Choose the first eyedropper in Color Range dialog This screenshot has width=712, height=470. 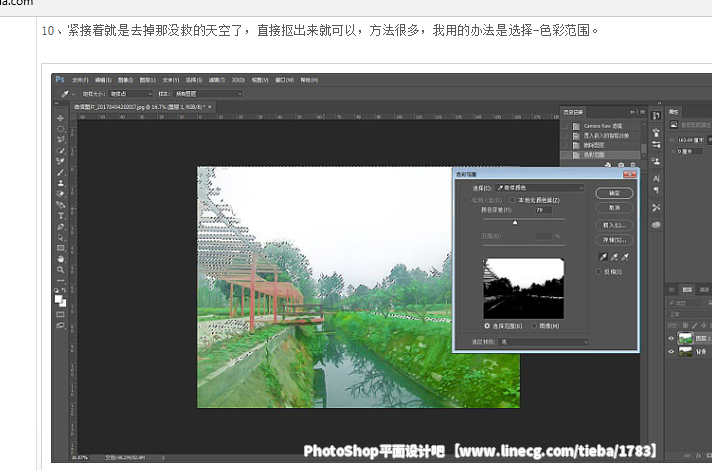click(x=603, y=257)
